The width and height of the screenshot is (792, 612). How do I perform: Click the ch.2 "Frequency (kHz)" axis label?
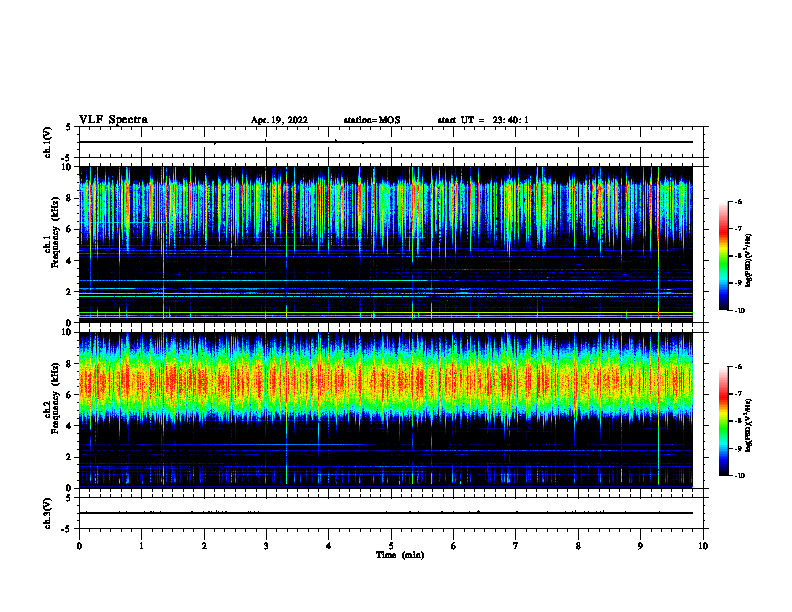(x=55, y=398)
